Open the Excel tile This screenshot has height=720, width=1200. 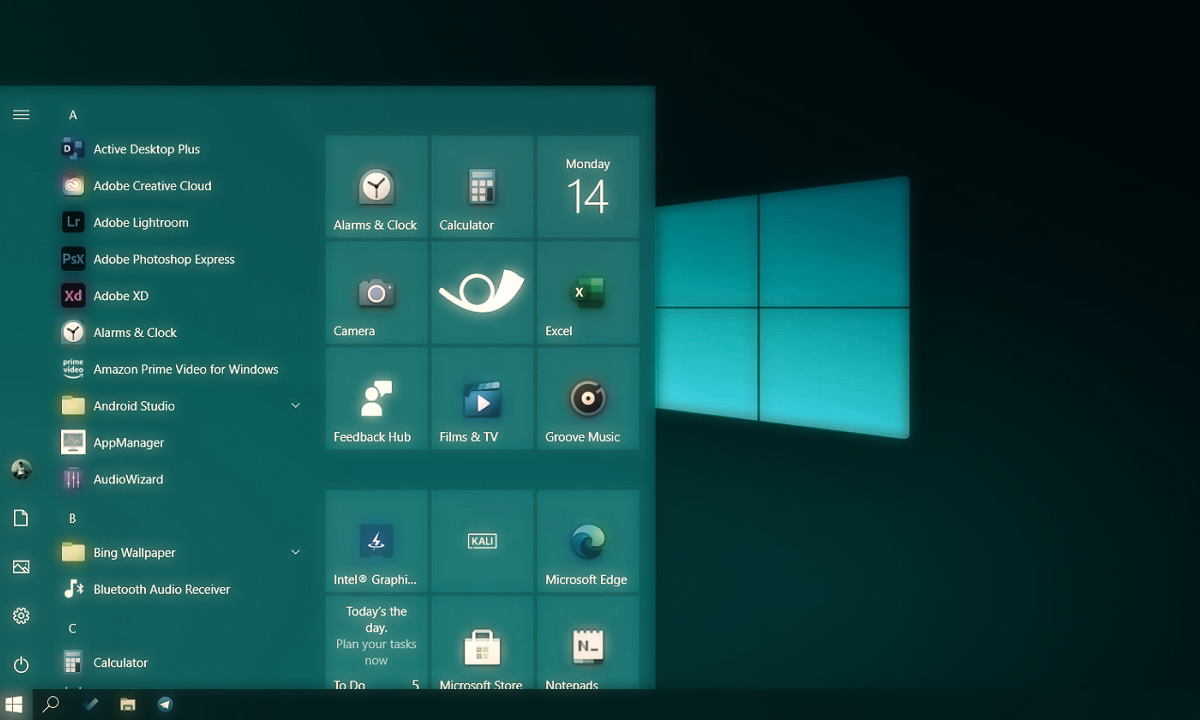click(x=588, y=293)
